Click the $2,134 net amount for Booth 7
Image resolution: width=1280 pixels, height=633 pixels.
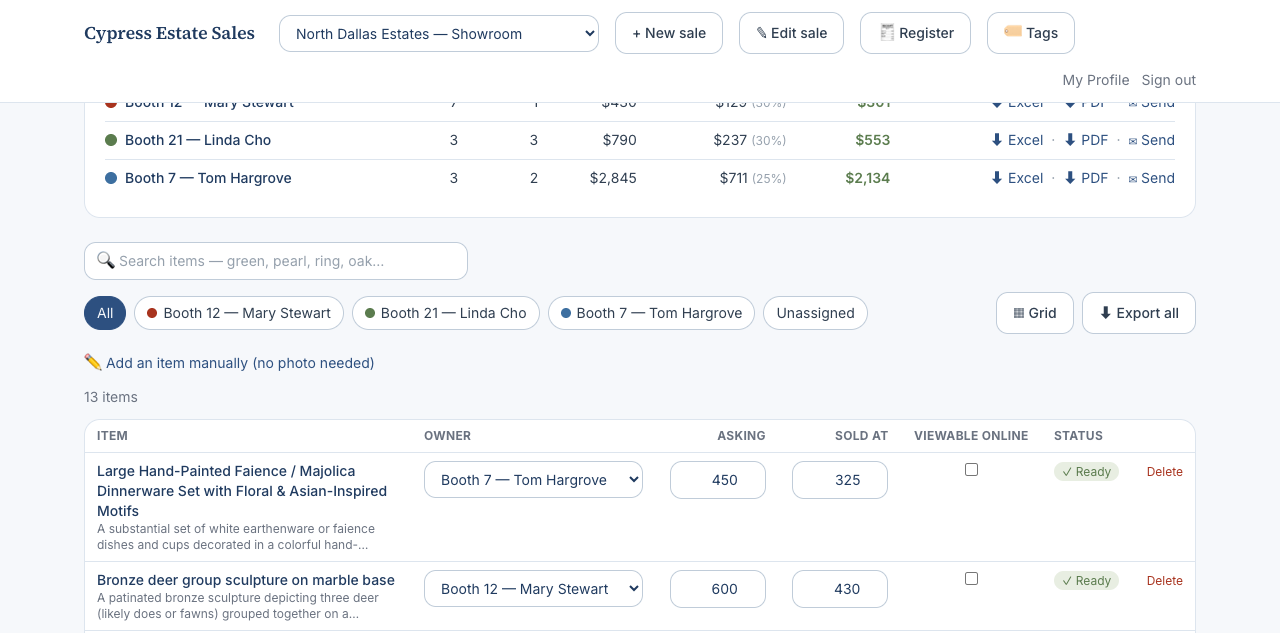(x=867, y=178)
